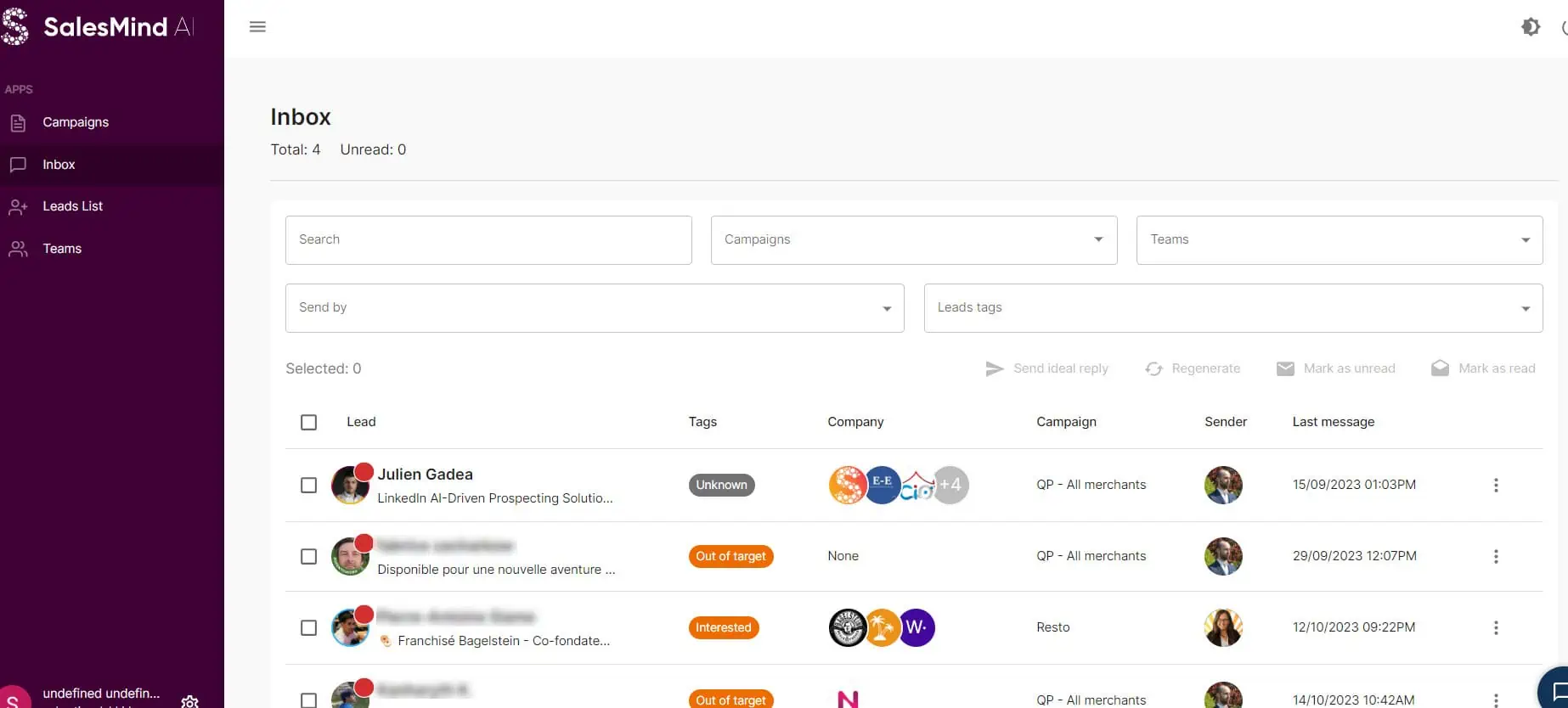The width and height of the screenshot is (1568, 708).
Task: Click the N company logo
Action: 848,699
